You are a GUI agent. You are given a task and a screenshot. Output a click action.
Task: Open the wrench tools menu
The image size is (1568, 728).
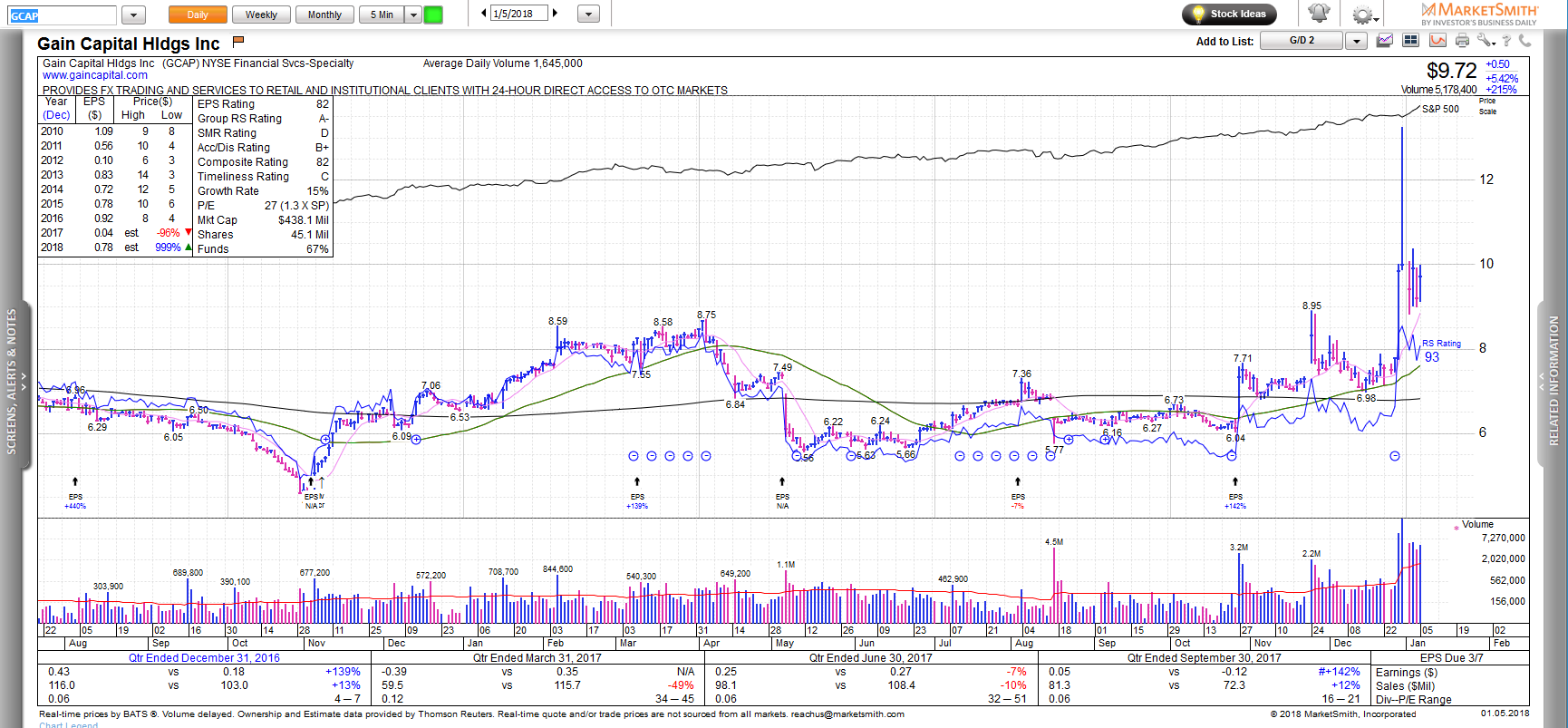click(x=1485, y=41)
